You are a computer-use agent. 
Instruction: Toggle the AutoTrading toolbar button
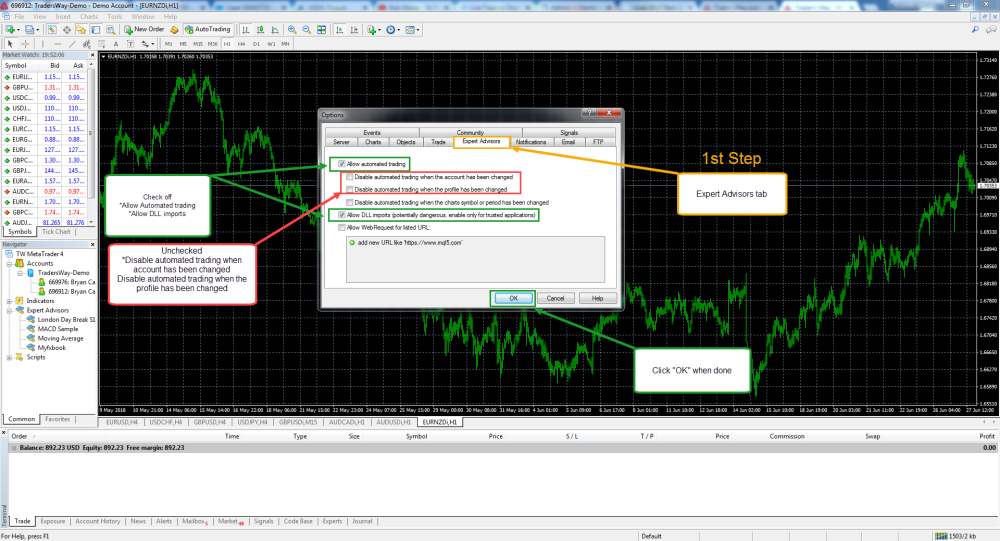208,29
